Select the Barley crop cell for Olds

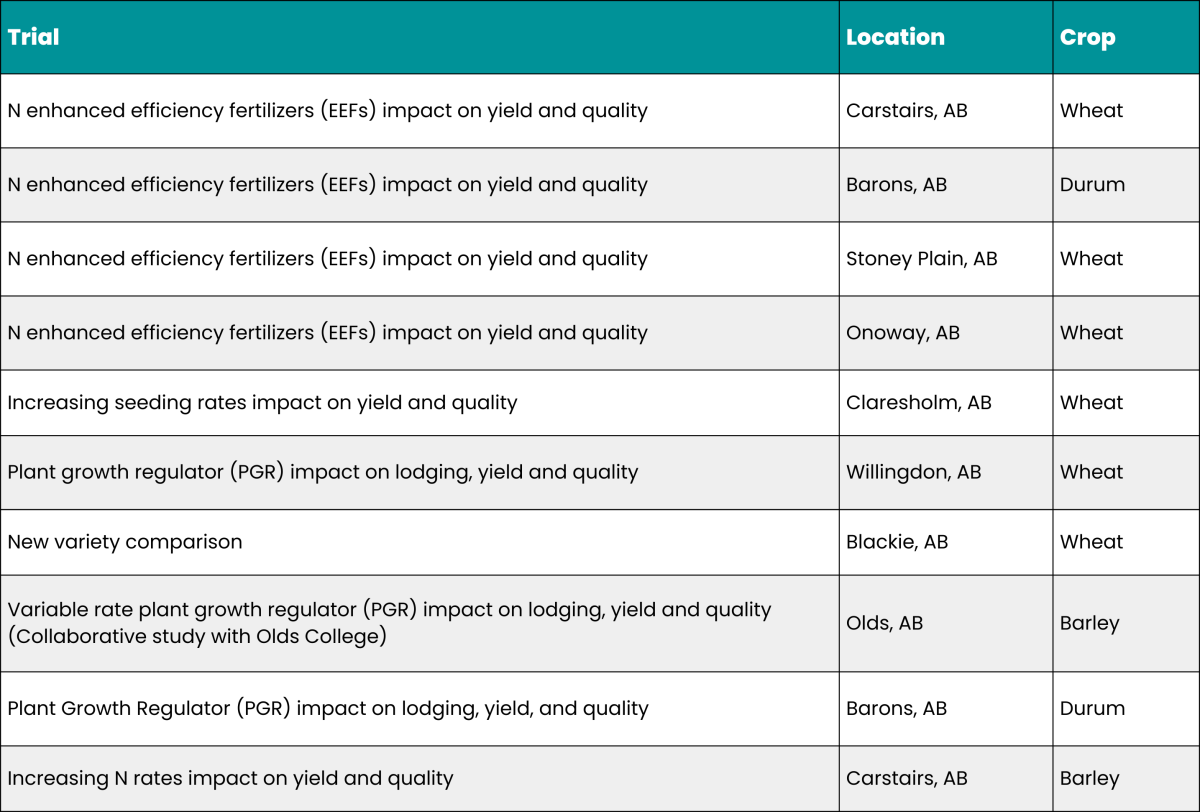coord(1126,623)
